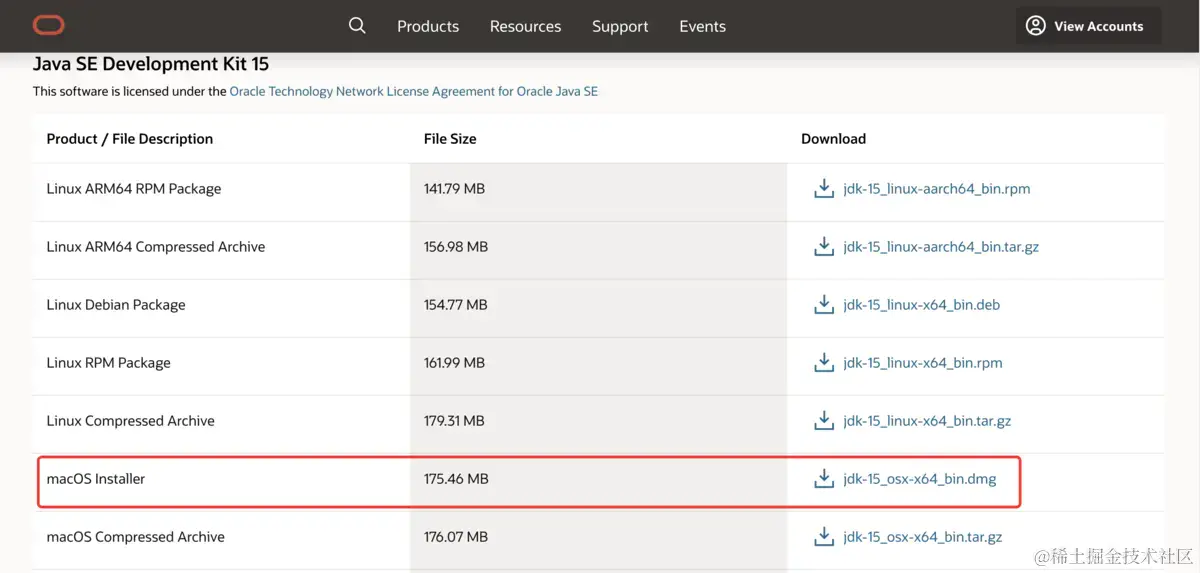Viewport: 1200px width, 573px height.
Task: Click the Download column header
Action: (833, 139)
